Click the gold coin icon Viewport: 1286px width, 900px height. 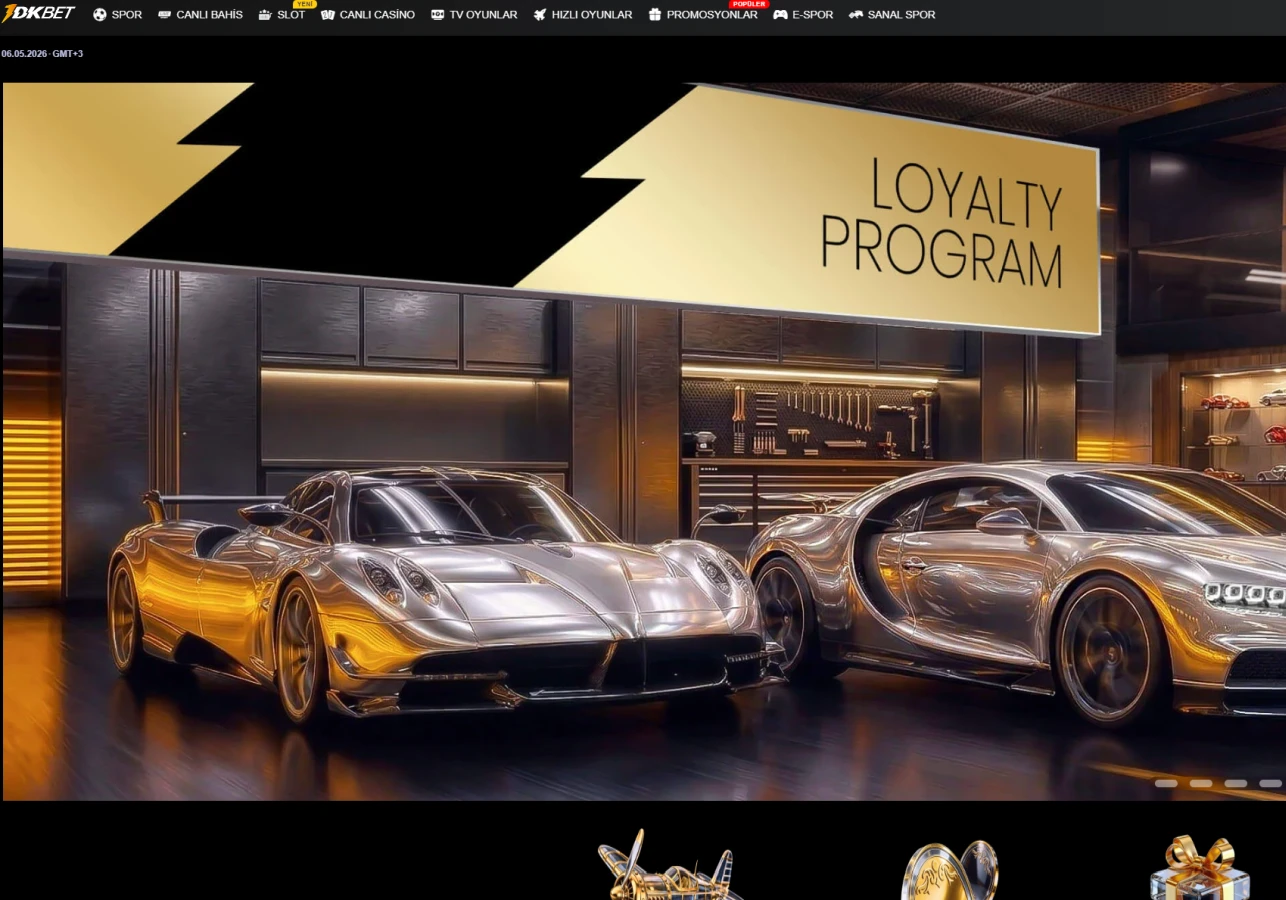949,870
